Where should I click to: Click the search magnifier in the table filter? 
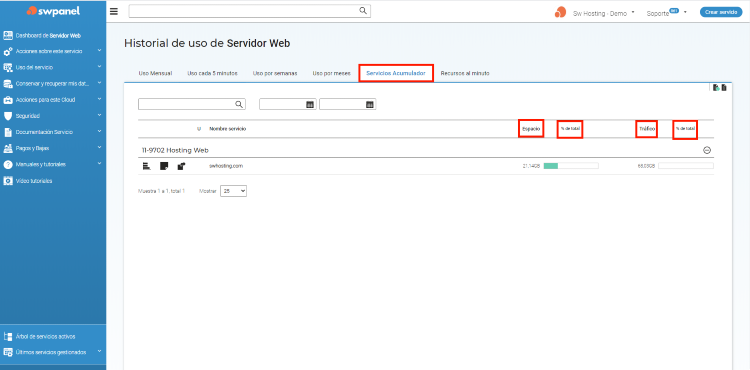click(x=239, y=104)
